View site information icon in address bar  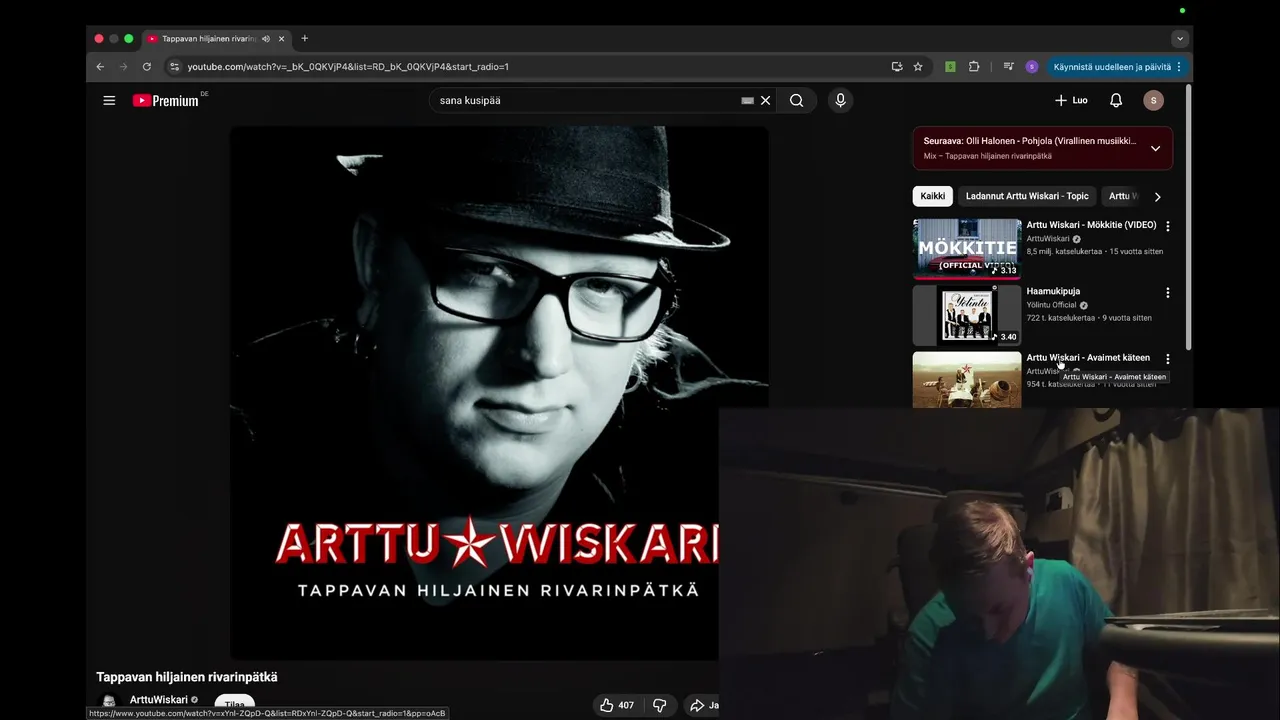coord(174,67)
